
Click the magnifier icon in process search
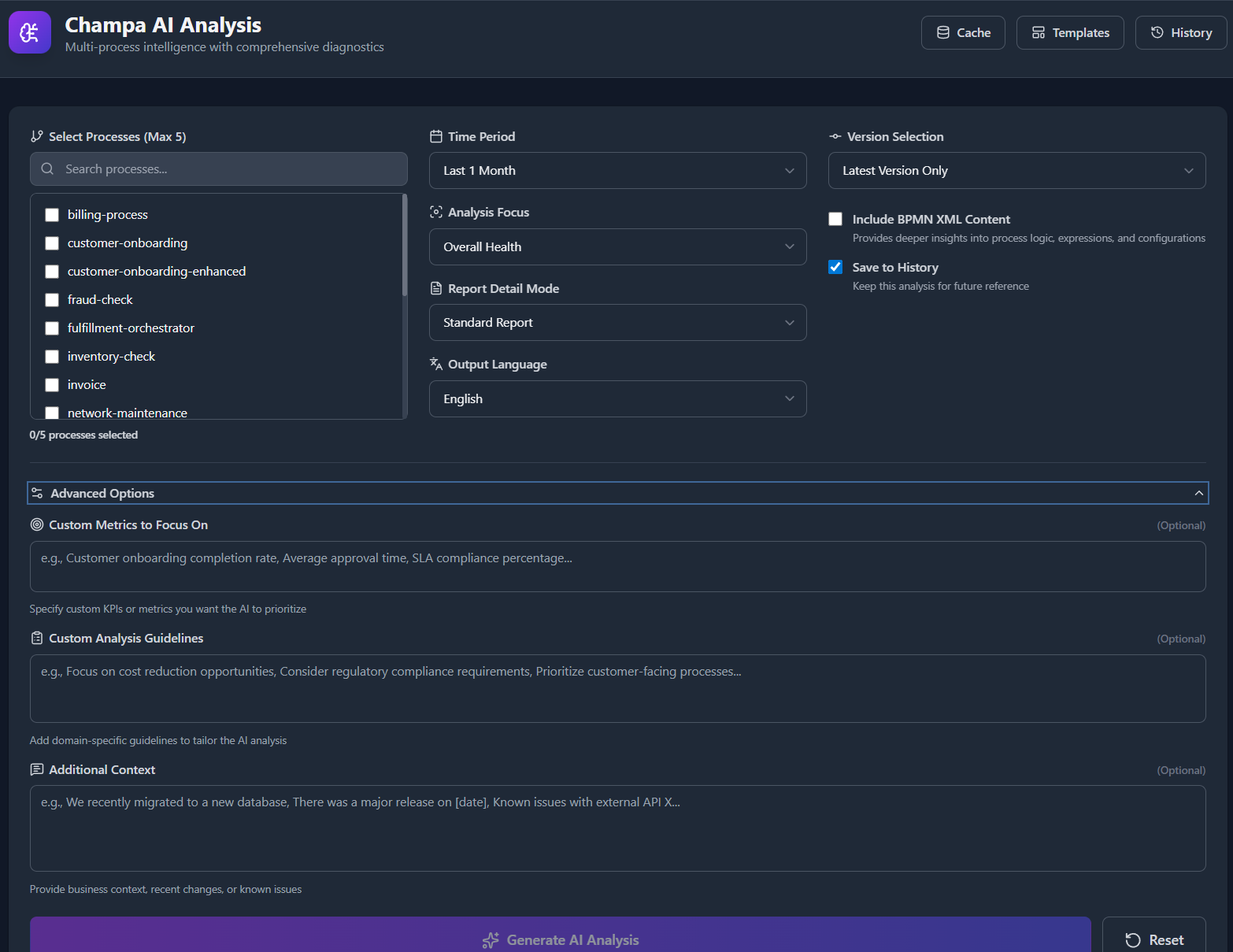tap(47, 169)
